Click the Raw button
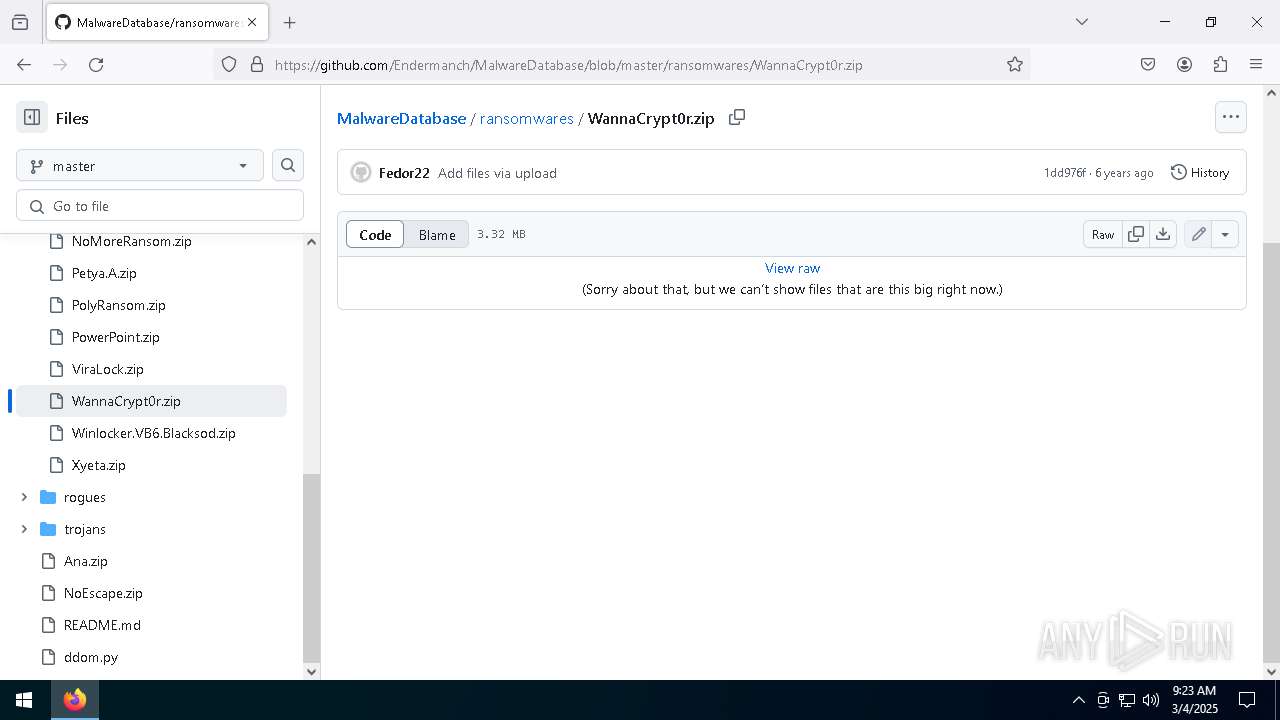Image resolution: width=1280 pixels, height=720 pixels. [x=1103, y=234]
